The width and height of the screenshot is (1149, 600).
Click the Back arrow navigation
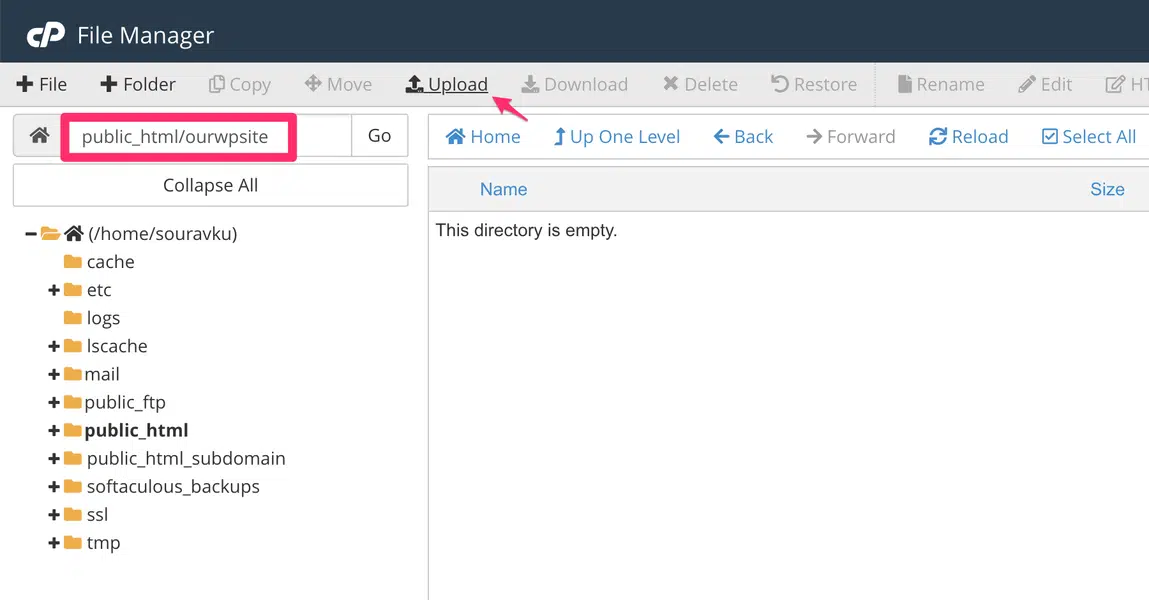743,137
